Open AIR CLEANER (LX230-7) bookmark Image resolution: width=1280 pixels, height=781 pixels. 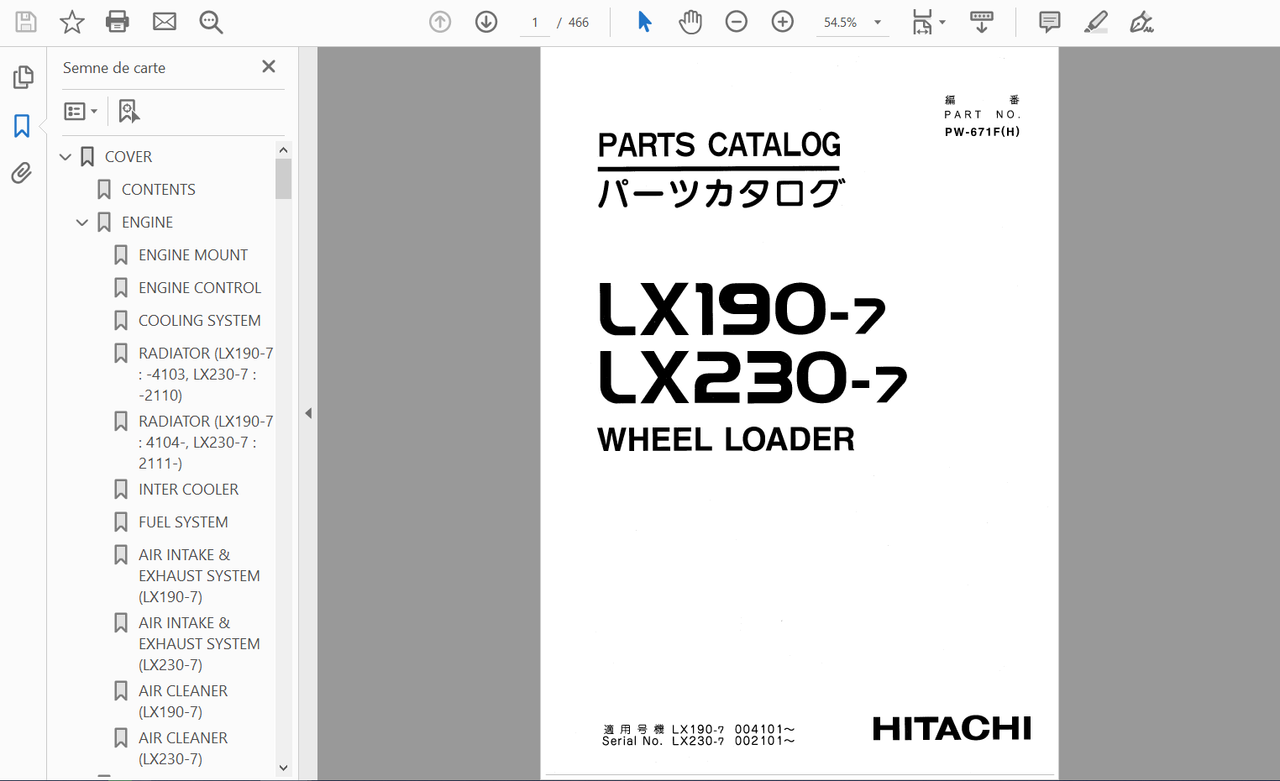point(183,748)
